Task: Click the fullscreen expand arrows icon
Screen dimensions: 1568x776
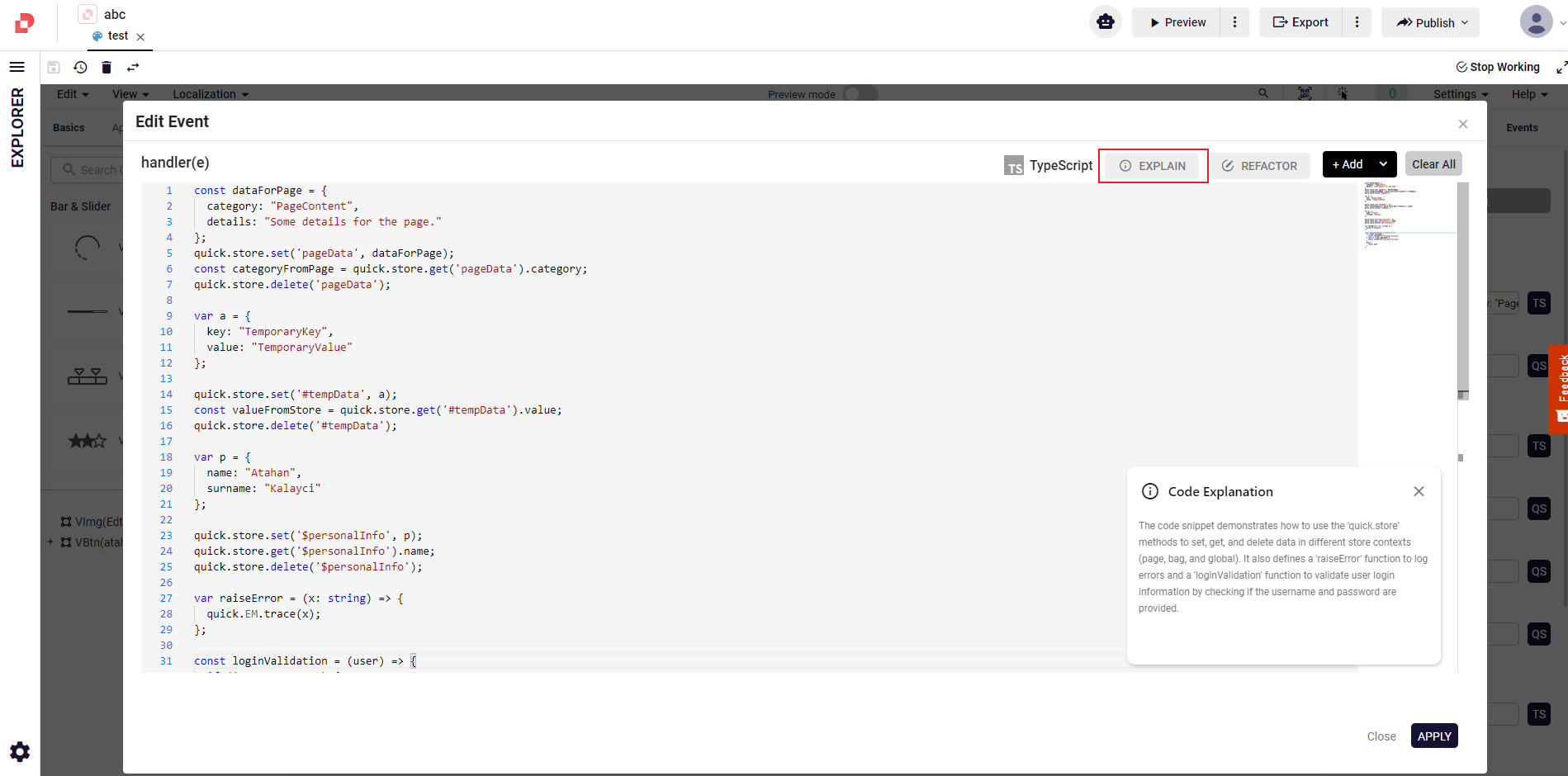Action: (x=1561, y=68)
